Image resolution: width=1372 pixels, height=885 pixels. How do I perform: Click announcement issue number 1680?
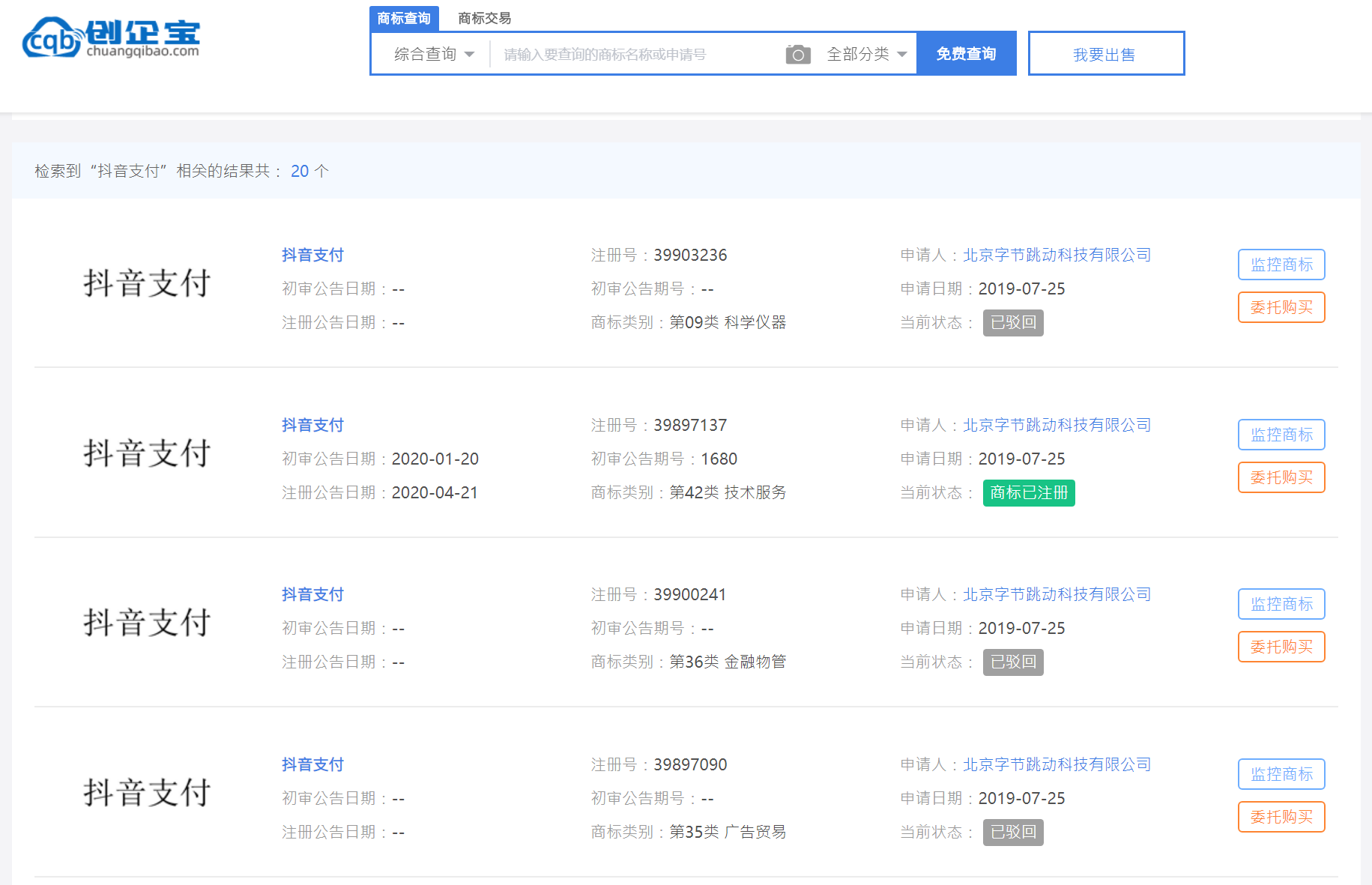719,459
